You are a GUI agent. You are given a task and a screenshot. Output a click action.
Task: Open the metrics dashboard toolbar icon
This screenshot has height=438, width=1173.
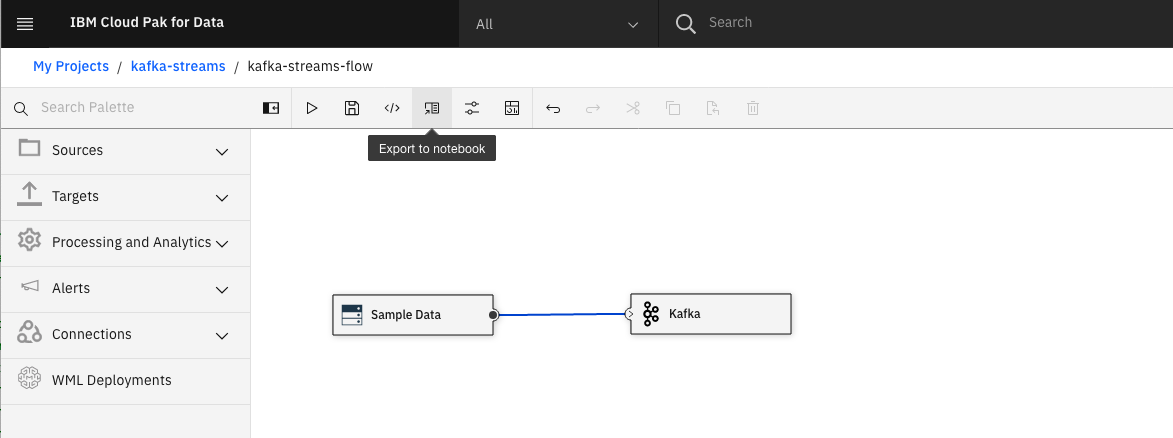(512, 109)
